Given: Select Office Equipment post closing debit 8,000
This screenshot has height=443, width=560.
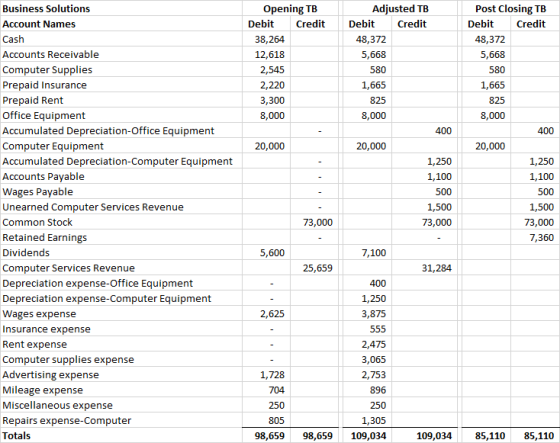Looking at the screenshot, I should point(492,115).
